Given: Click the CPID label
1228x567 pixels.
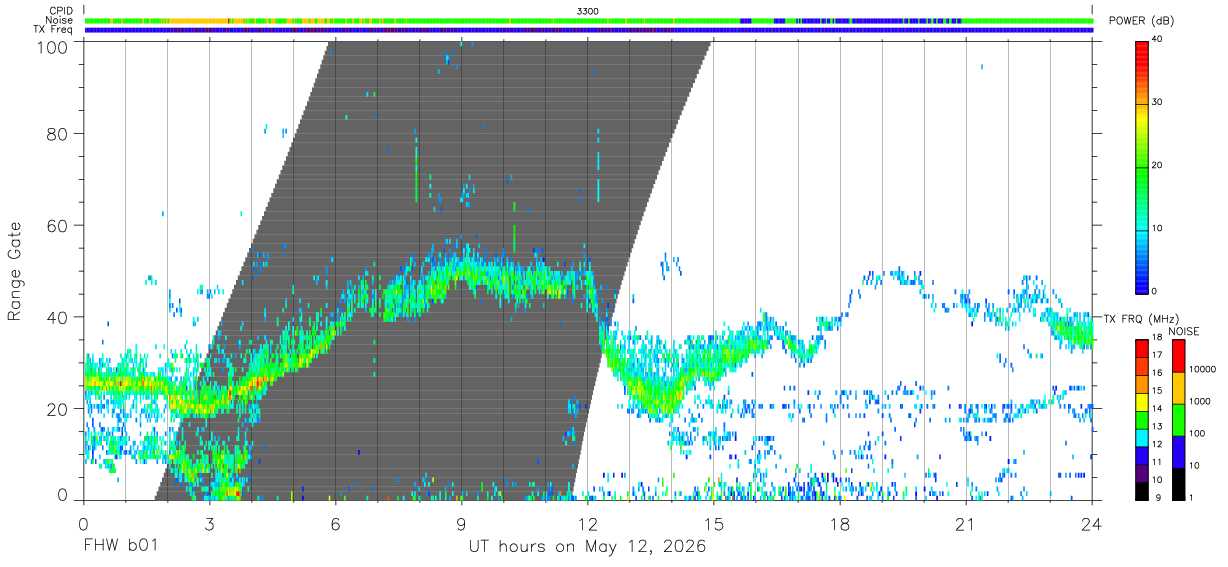Looking at the screenshot, I should pos(60,10).
